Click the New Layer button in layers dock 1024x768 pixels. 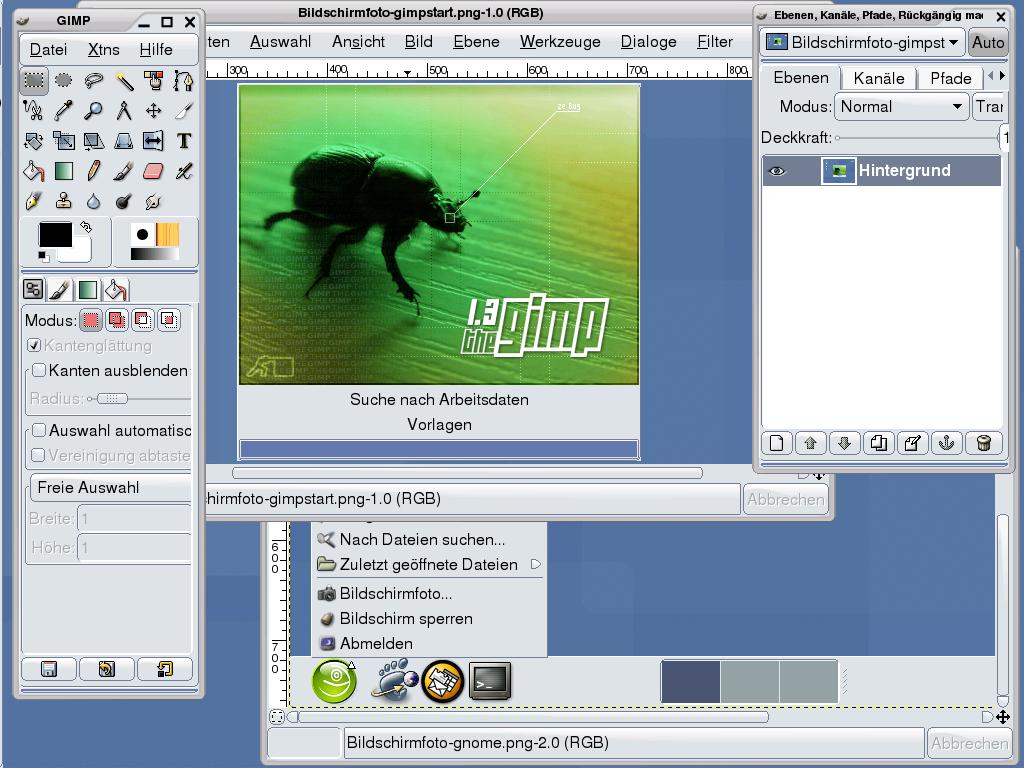click(776, 443)
